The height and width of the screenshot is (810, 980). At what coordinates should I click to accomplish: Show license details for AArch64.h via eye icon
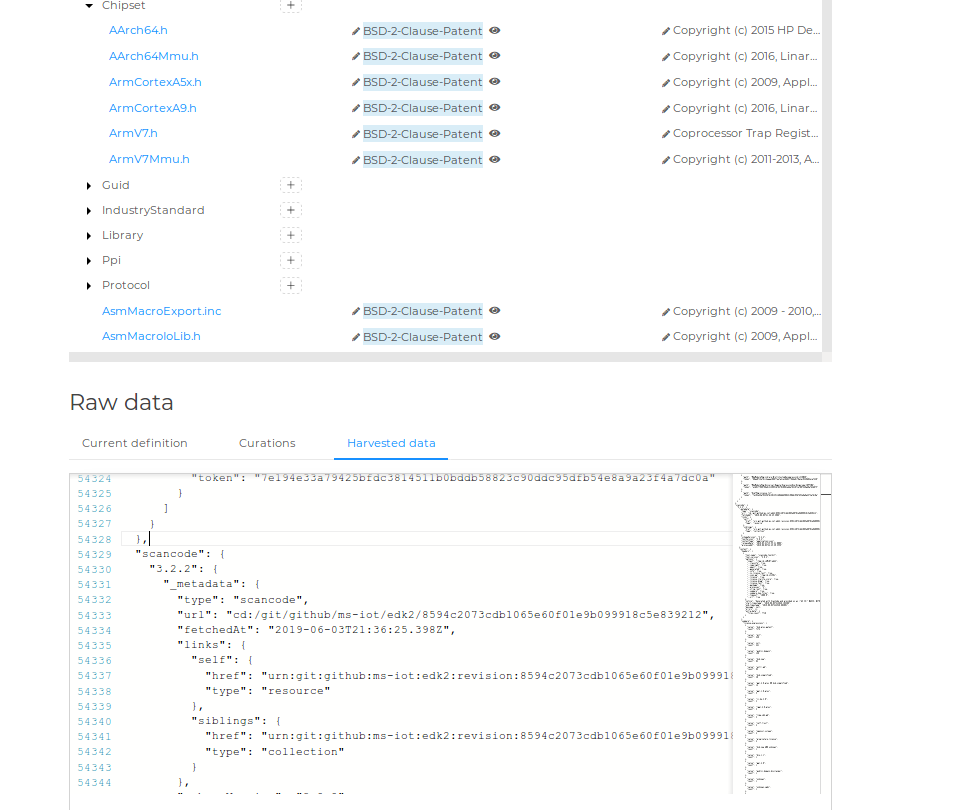pyautogui.click(x=493, y=30)
